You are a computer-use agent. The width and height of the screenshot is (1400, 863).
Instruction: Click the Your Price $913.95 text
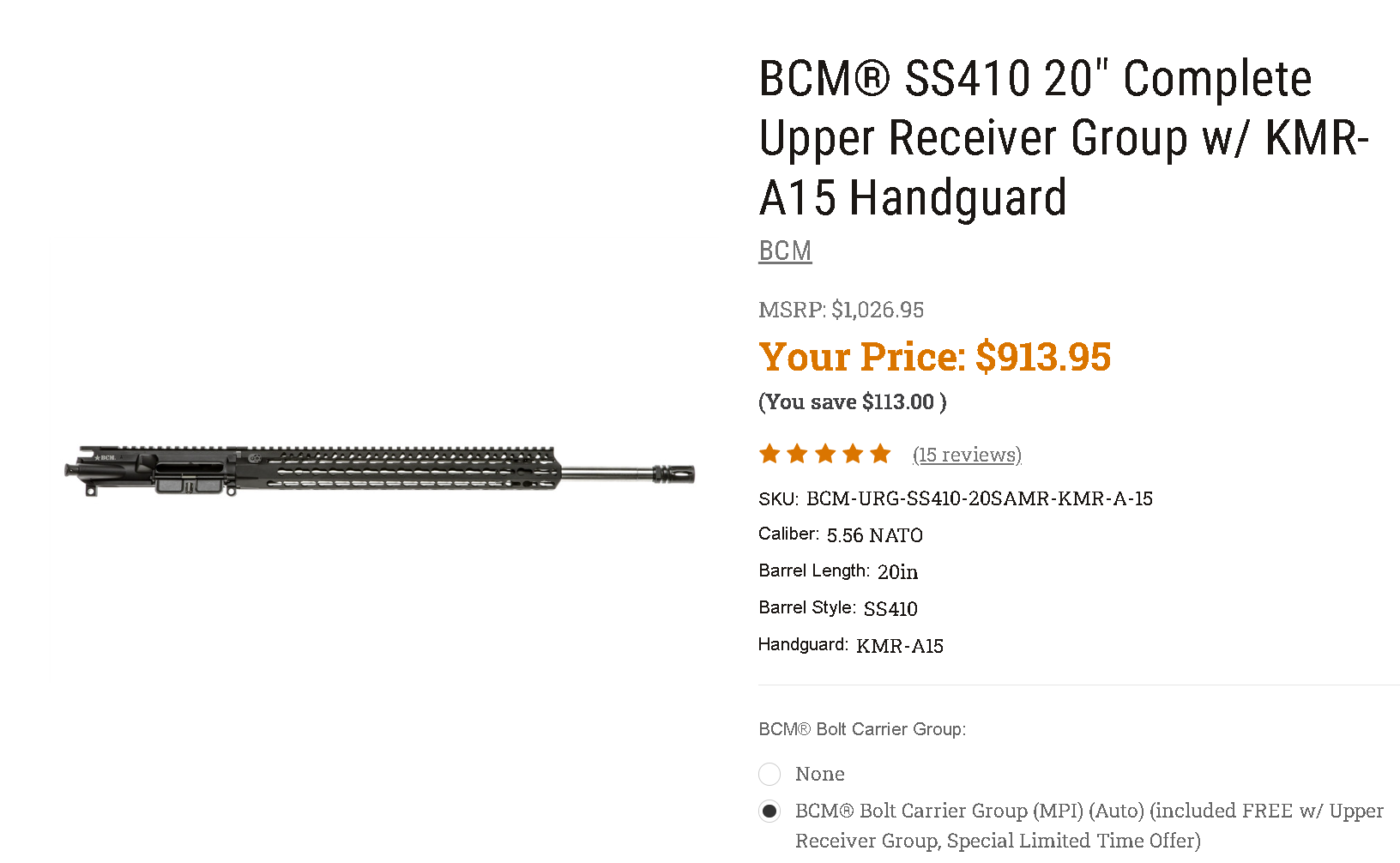point(934,357)
